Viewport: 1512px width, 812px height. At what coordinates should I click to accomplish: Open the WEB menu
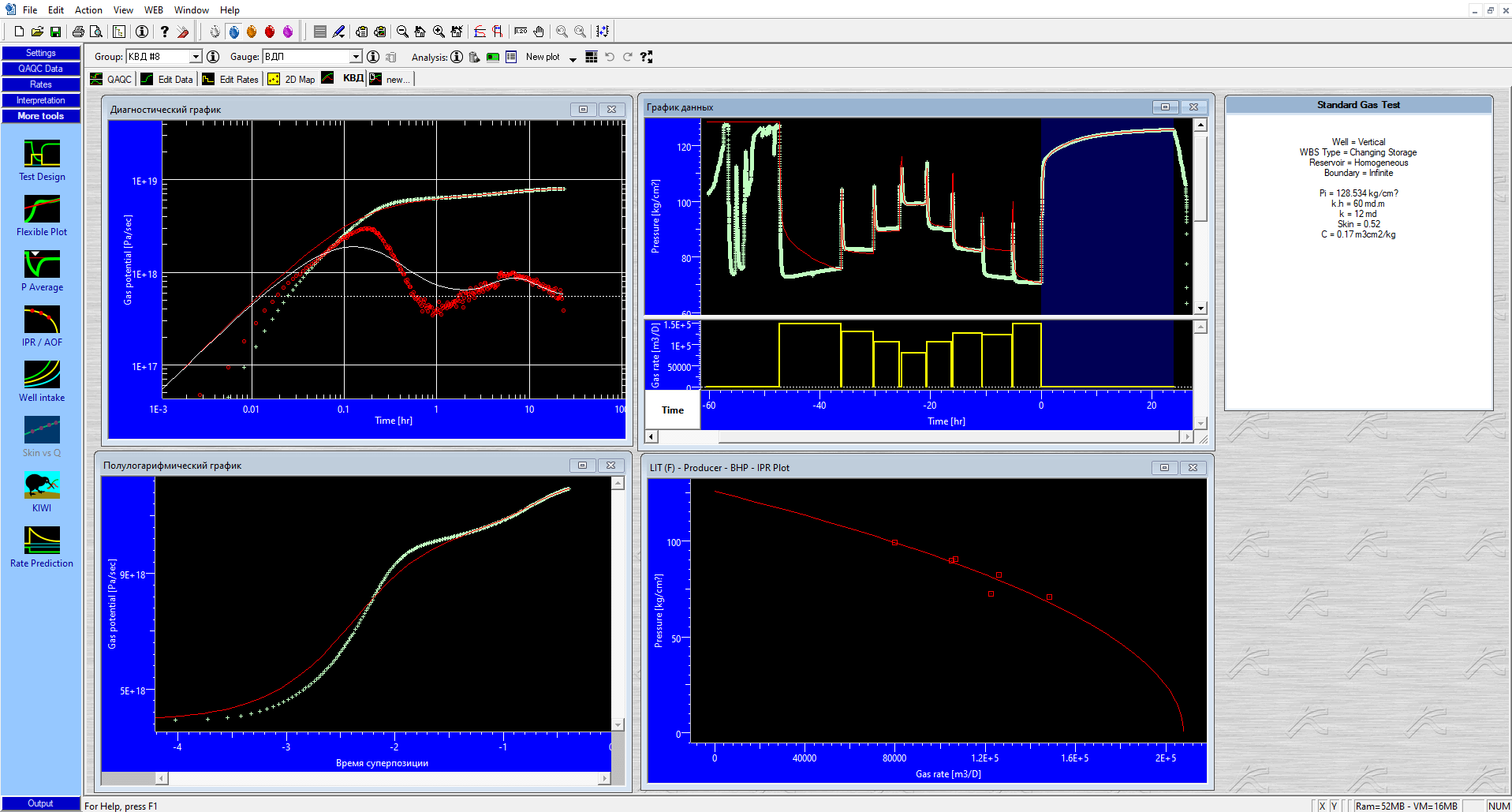click(x=154, y=10)
